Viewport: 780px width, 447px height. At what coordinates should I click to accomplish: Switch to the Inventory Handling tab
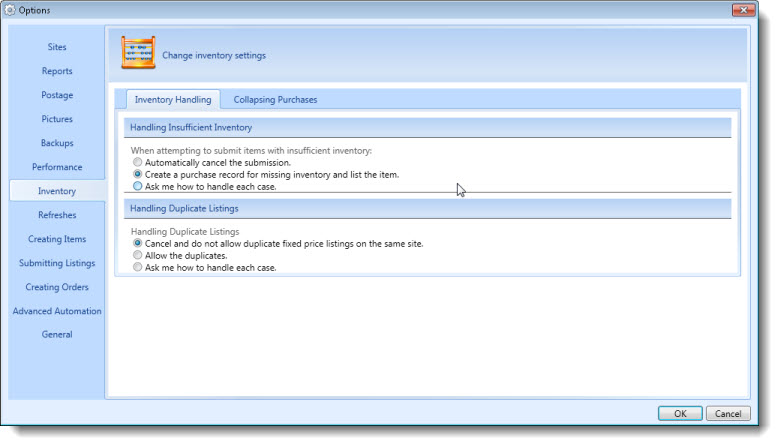tap(173, 99)
